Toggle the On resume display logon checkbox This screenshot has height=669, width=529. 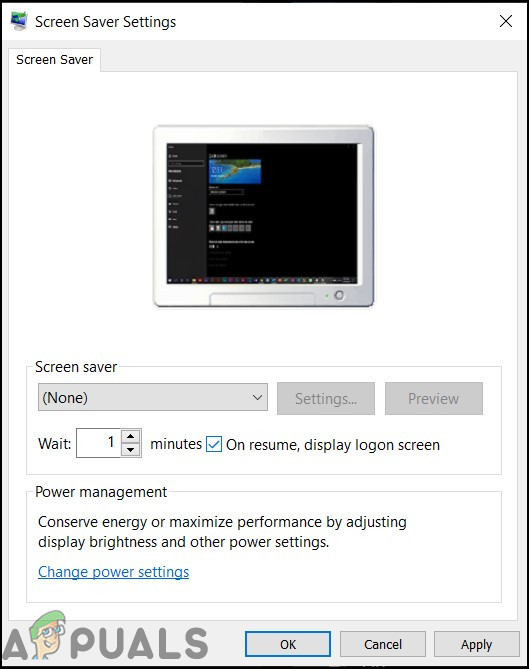(x=214, y=444)
